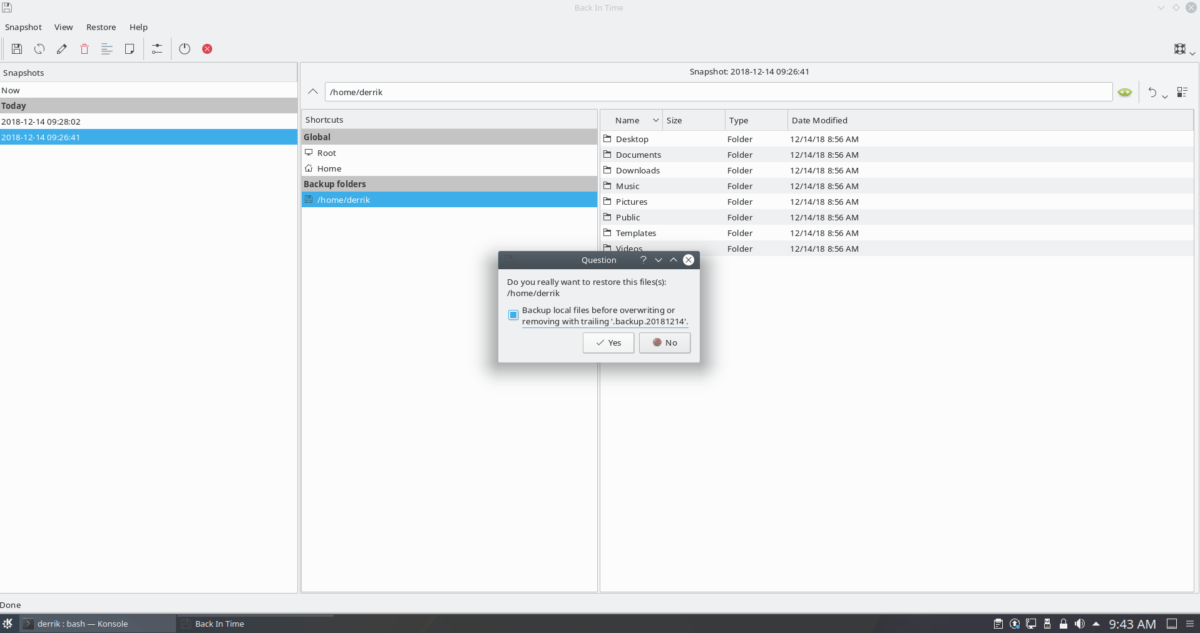Click the Snapshots view list icon

(x=1183, y=92)
